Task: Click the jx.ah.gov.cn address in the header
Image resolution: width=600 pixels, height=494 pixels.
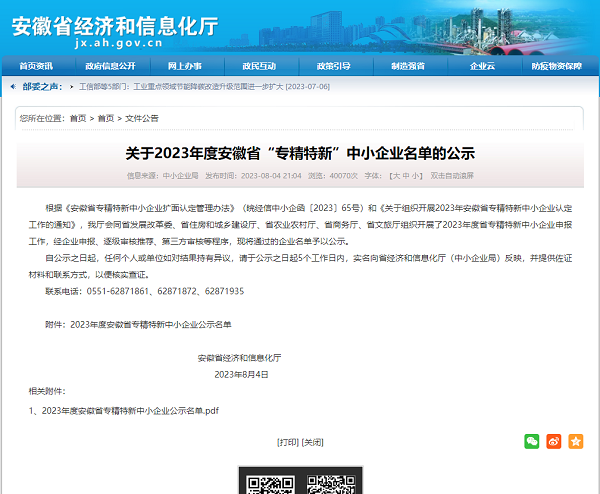Action: click(x=119, y=43)
